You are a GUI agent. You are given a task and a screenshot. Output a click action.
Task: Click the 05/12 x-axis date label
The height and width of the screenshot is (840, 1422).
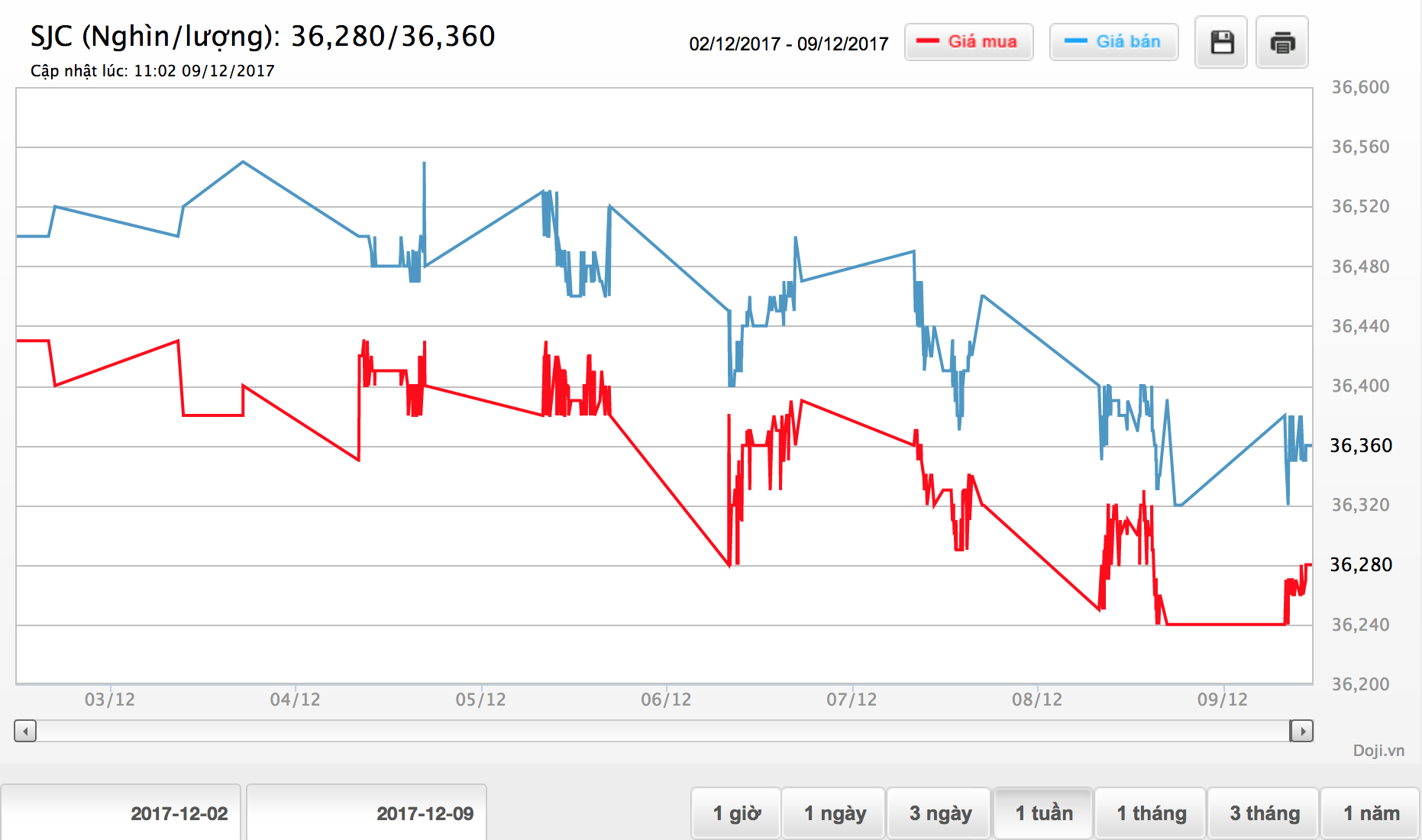(480, 699)
